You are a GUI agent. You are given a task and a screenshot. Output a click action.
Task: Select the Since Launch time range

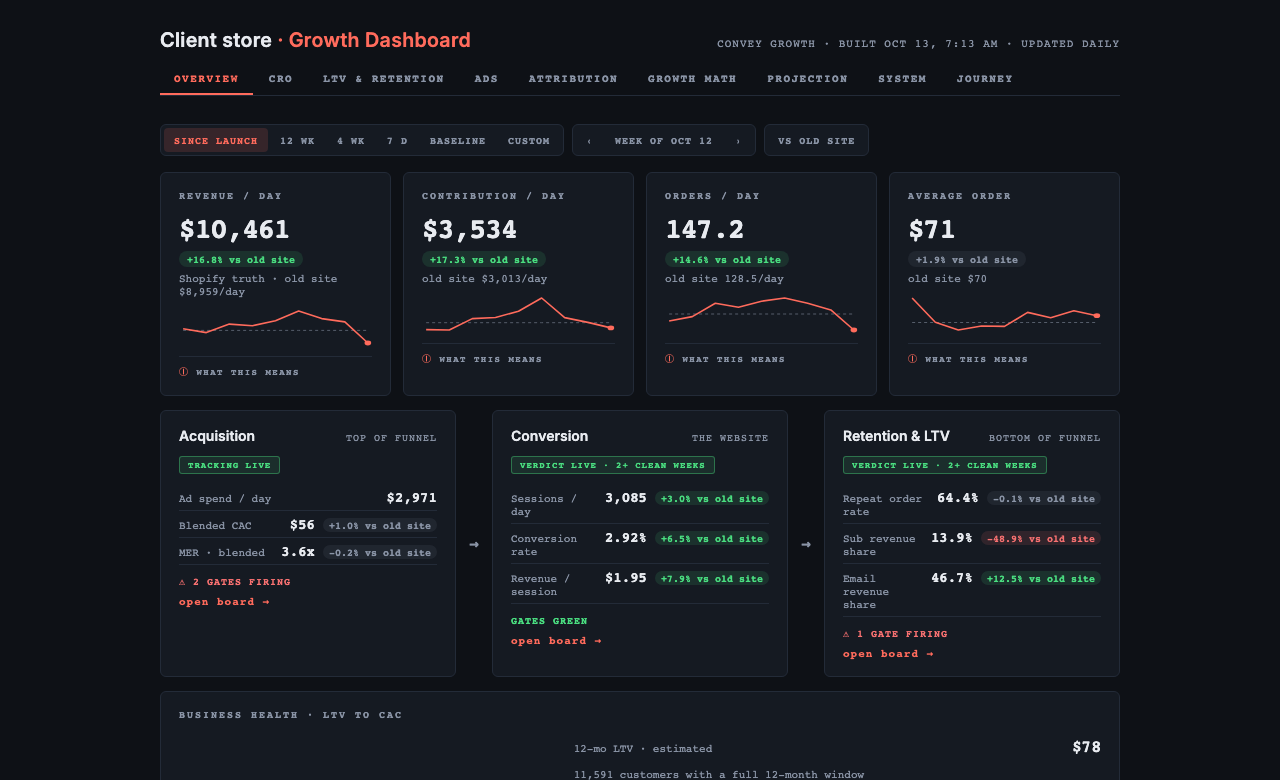tap(216, 141)
